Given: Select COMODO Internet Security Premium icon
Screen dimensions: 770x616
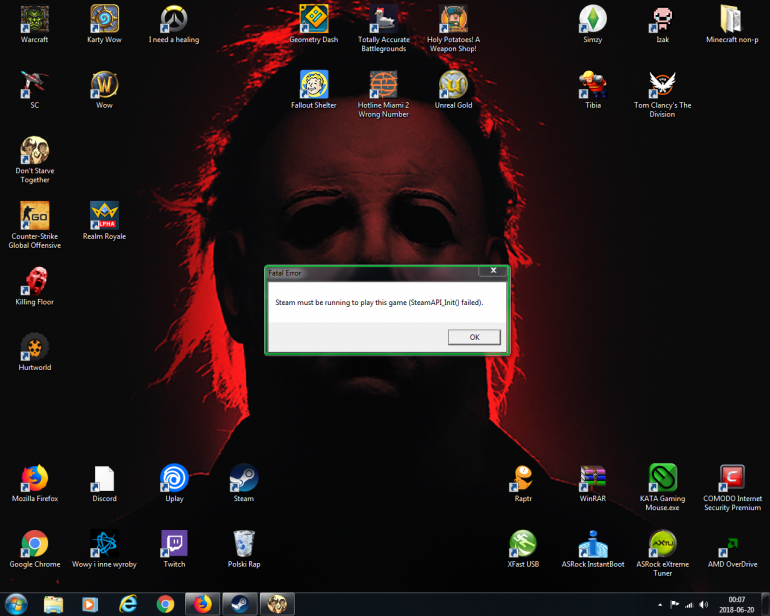Looking at the screenshot, I should point(732,487).
